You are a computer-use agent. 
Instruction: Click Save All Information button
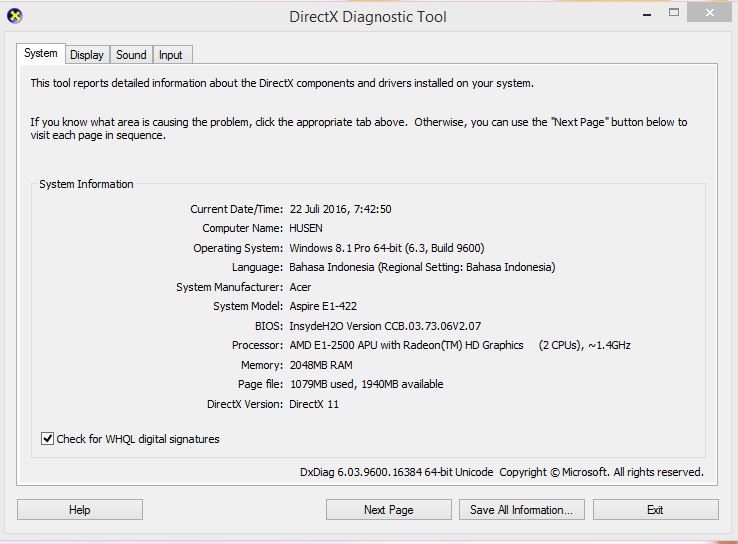(x=521, y=510)
